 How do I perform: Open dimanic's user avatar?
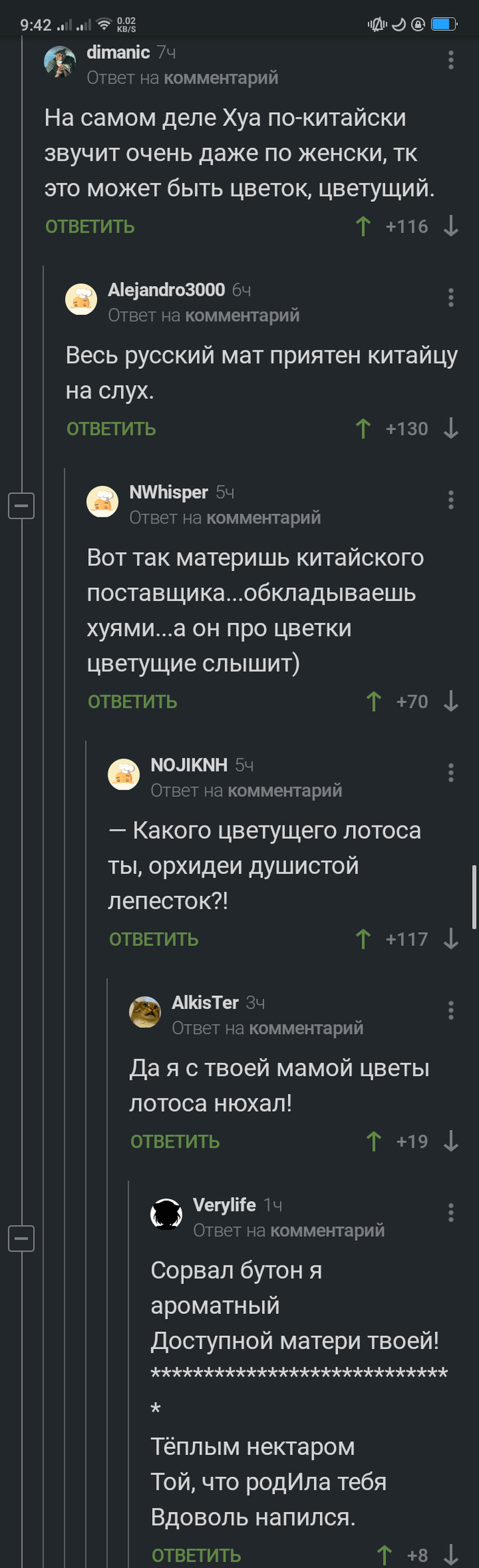[60, 63]
